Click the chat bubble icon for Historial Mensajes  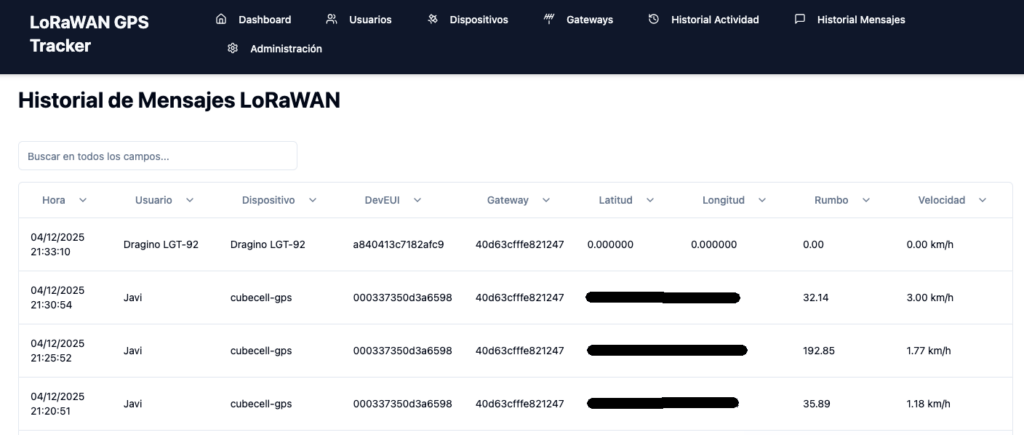point(799,19)
